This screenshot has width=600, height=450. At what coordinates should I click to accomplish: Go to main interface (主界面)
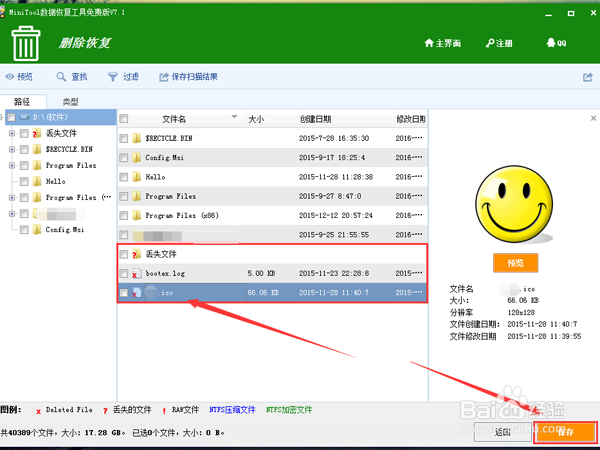pyautogui.click(x=443, y=43)
